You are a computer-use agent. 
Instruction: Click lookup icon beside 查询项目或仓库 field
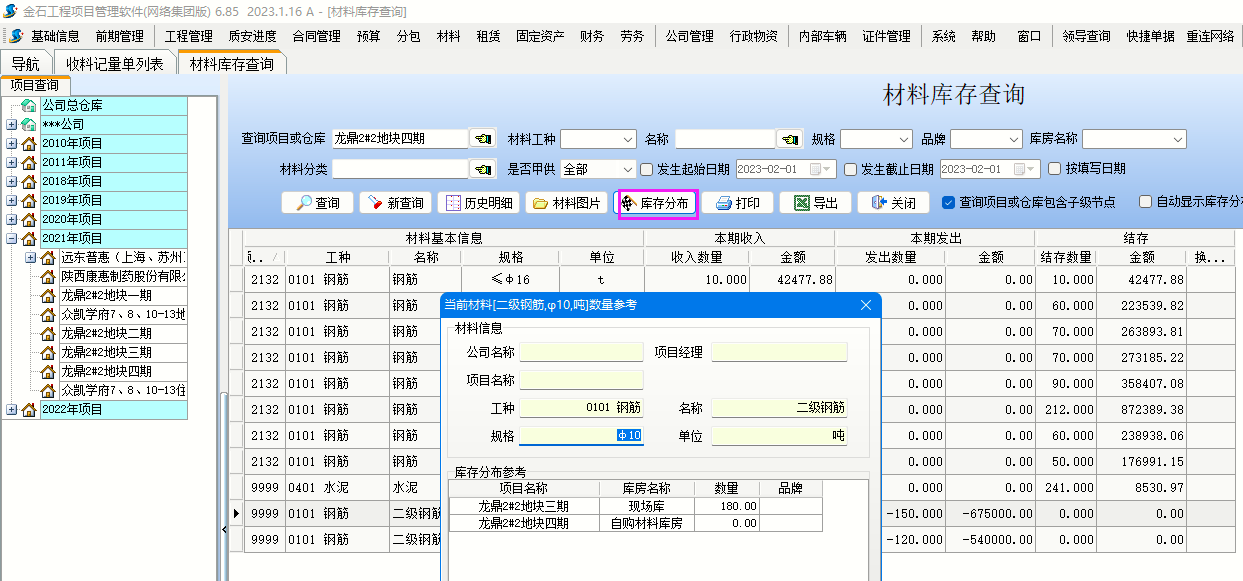[x=483, y=139]
